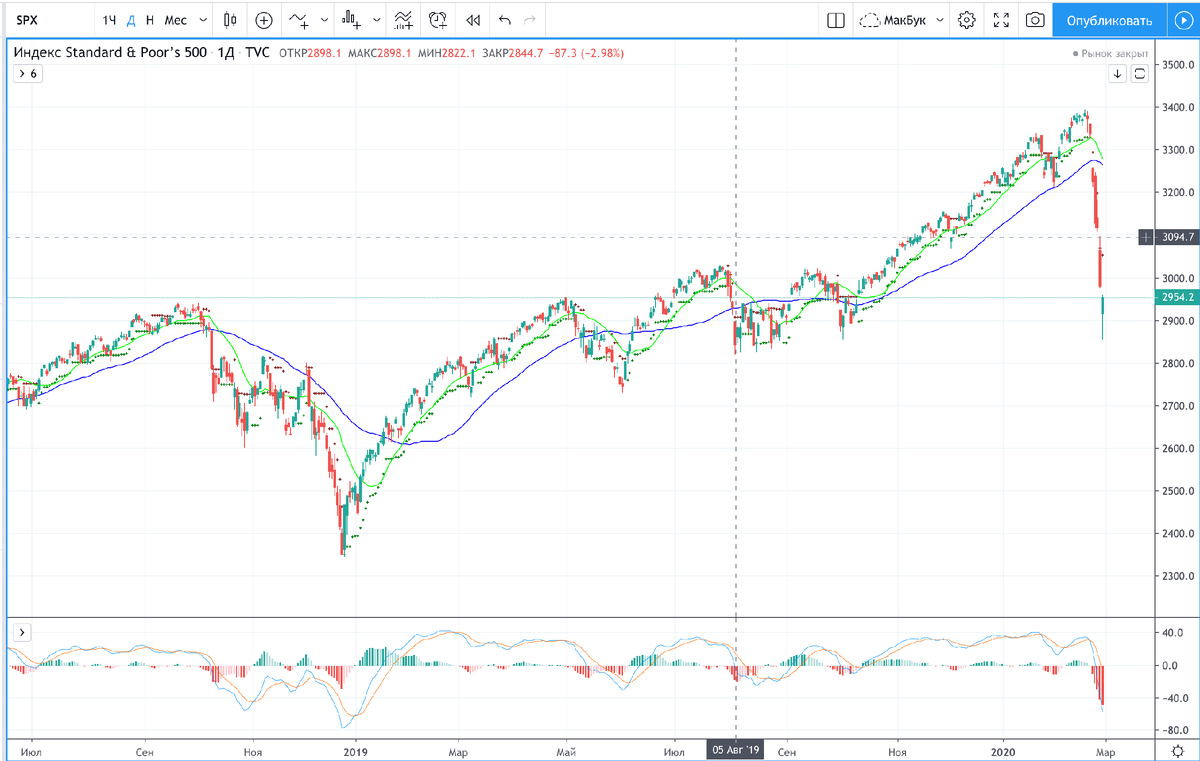Screen dimensions: 1200x761
Task: Open chart settings with the gear icon
Action: click(x=966, y=20)
